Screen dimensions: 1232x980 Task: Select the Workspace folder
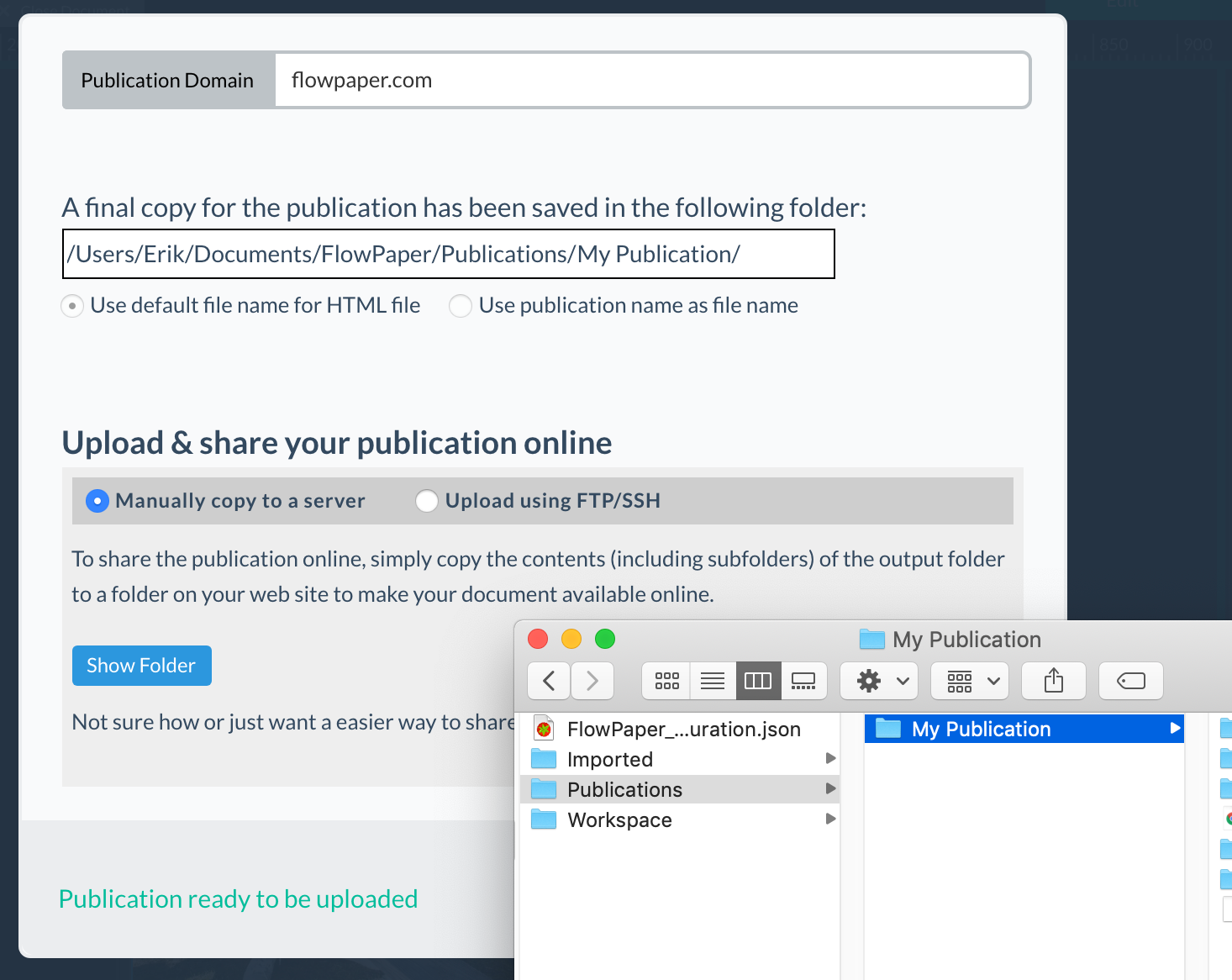pos(681,819)
